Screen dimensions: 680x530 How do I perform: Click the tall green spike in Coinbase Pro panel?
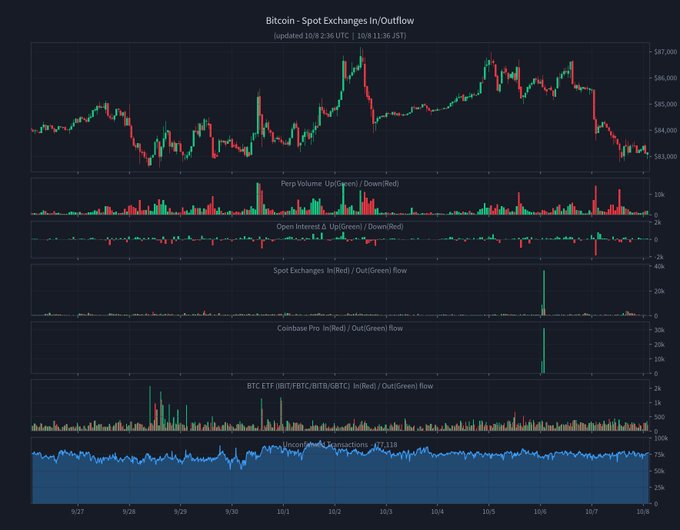coord(544,350)
